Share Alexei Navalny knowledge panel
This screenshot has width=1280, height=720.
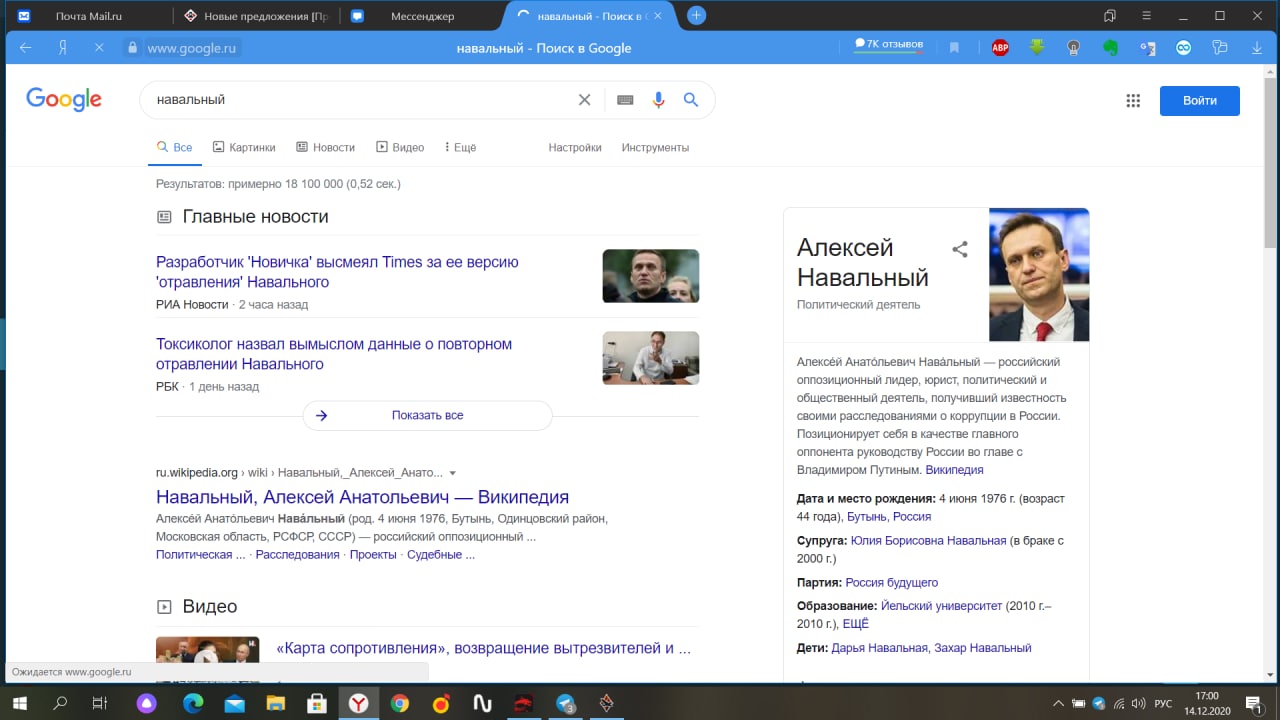[x=960, y=249]
